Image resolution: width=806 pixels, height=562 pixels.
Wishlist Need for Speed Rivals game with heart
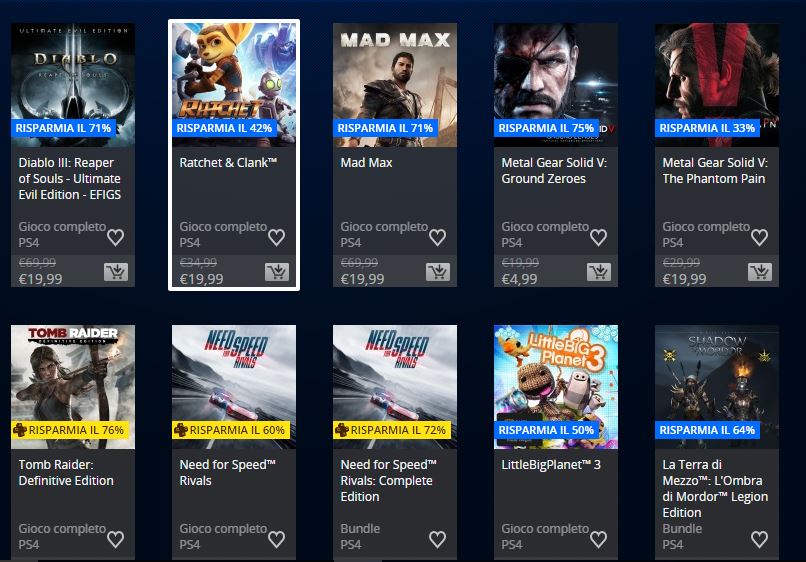click(x=277, y=539)
